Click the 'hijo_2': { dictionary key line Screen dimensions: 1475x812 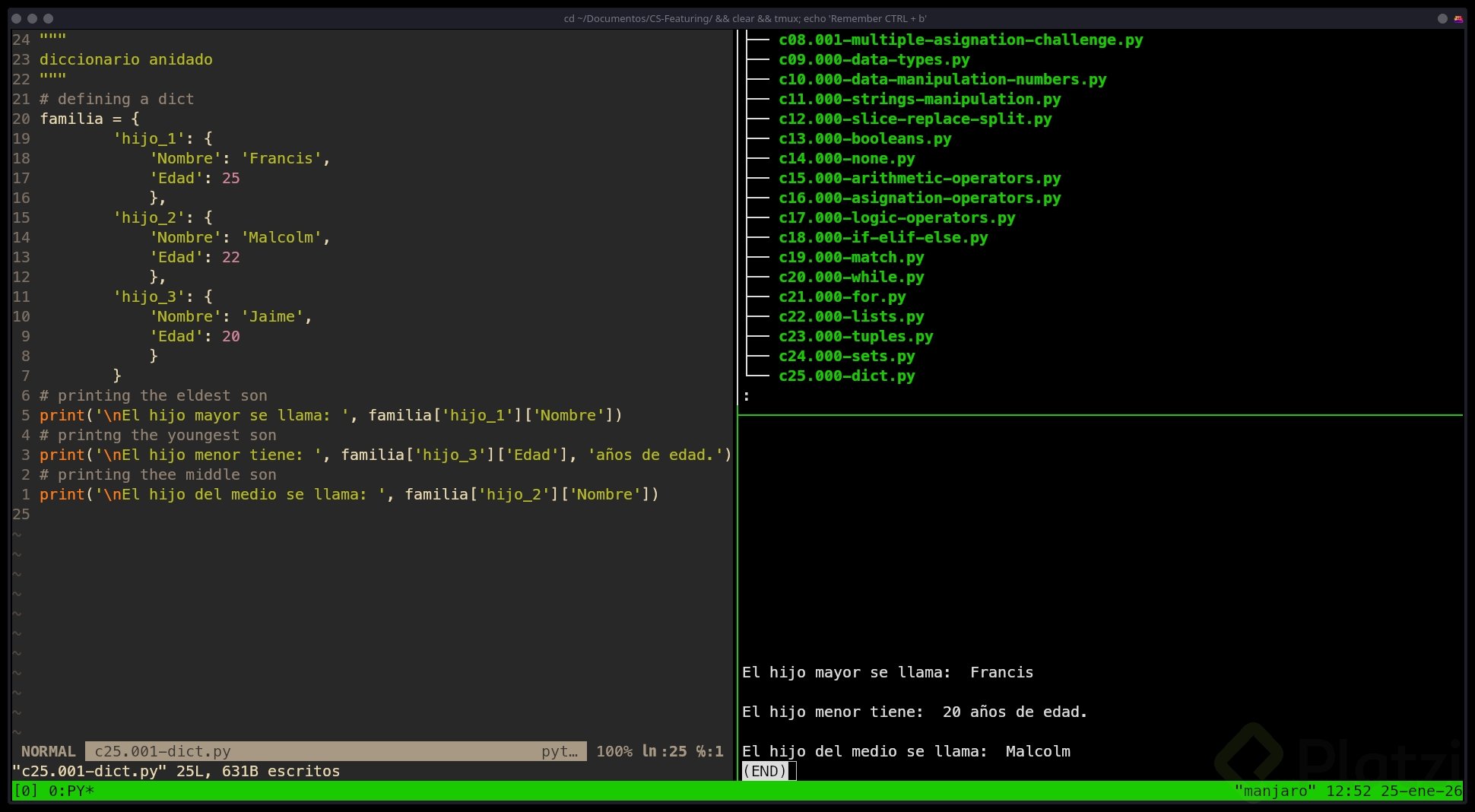click(x=163, y=217)
